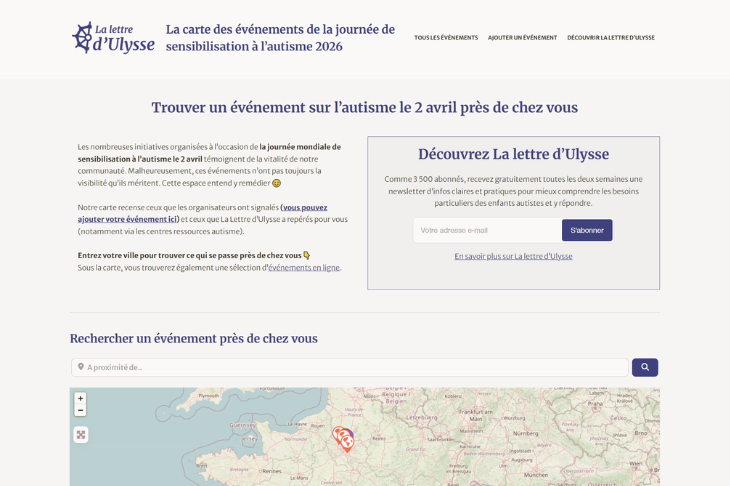Follow 'En savoir plus sur La lettre d'Ulysse' link
This screenshot has width=730, height=486.
point(513,256)
